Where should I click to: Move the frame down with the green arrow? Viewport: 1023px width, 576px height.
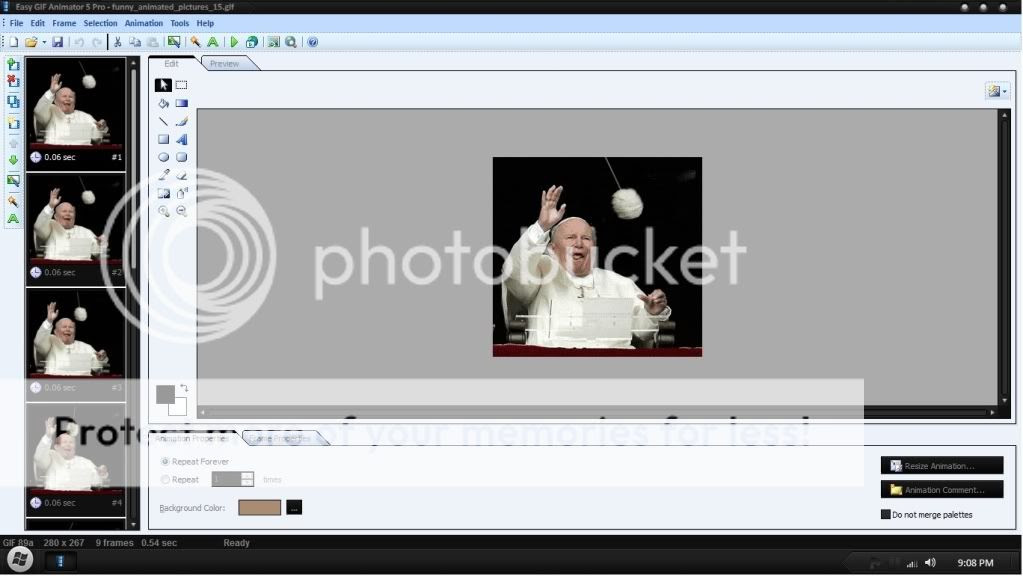pos(13,160)
